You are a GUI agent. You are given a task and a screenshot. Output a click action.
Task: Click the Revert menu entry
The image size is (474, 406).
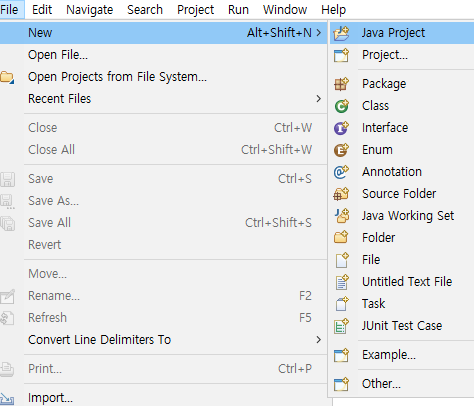point(163,245)
